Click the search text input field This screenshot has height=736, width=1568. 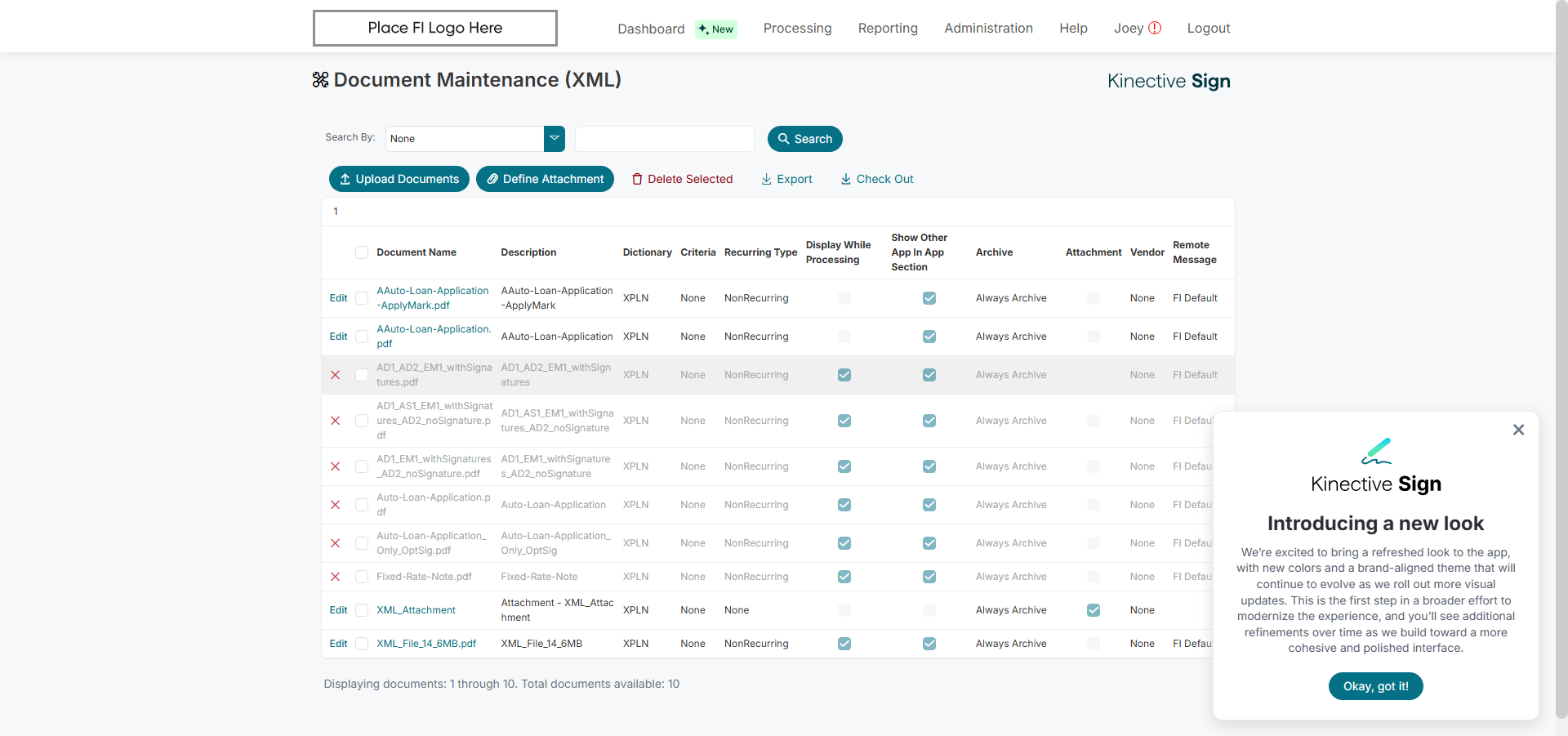[x=664, y=139]
